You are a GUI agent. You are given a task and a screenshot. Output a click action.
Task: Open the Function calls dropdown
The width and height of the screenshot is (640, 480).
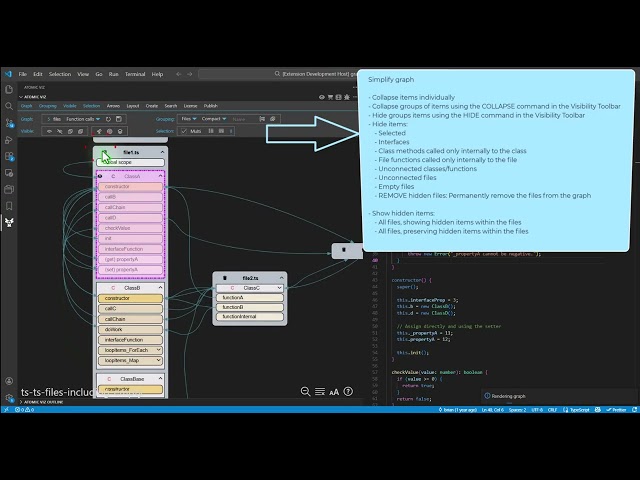coord(82,118)
